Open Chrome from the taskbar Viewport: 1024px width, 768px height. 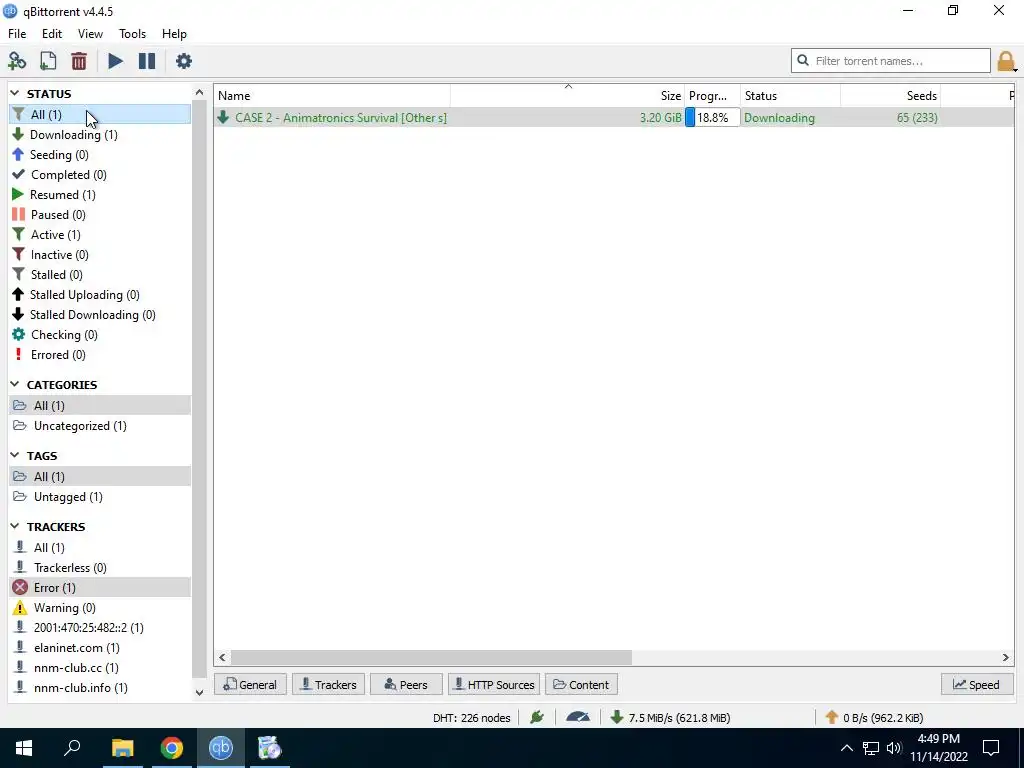(172, 748)
